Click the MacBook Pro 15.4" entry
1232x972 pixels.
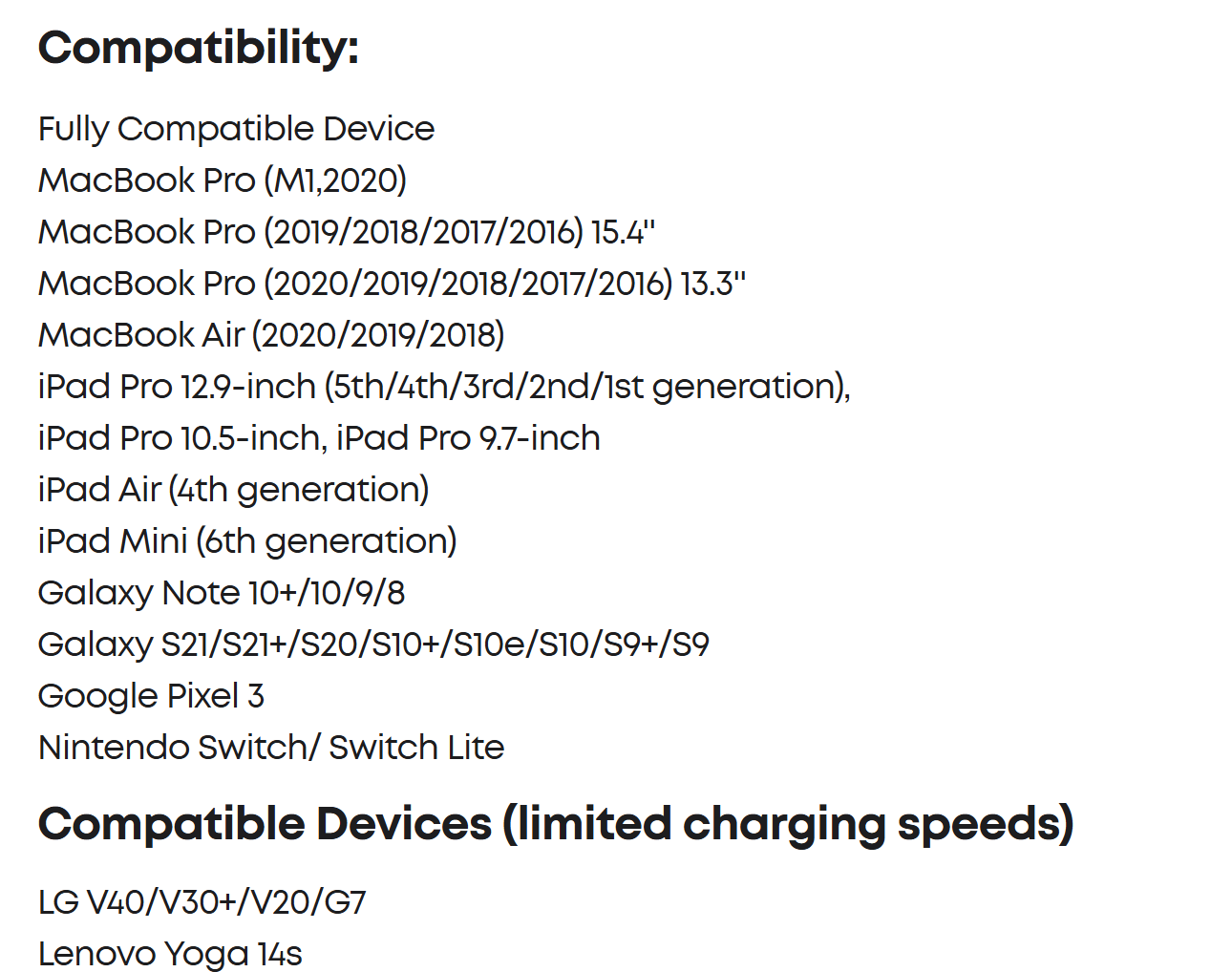click(x=346, y=232)
